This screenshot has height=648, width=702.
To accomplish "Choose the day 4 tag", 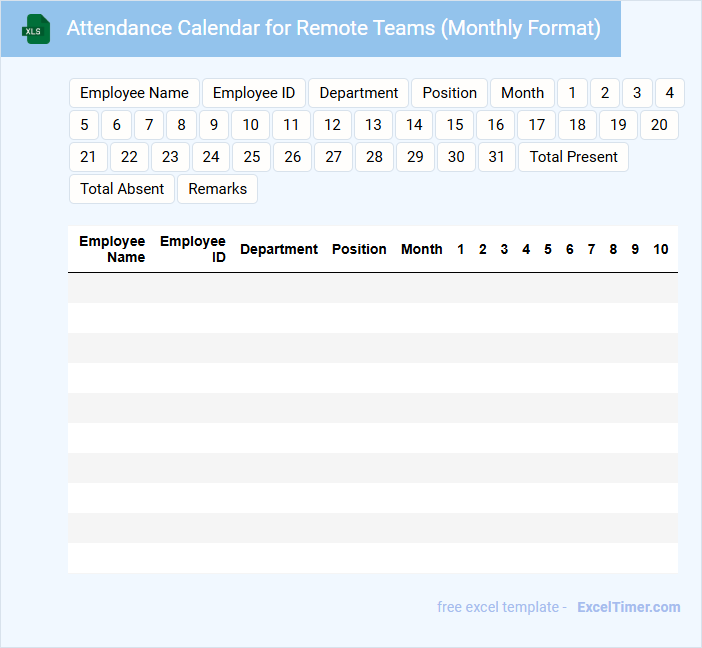I will pyautogui.click(x=670, y=93).
